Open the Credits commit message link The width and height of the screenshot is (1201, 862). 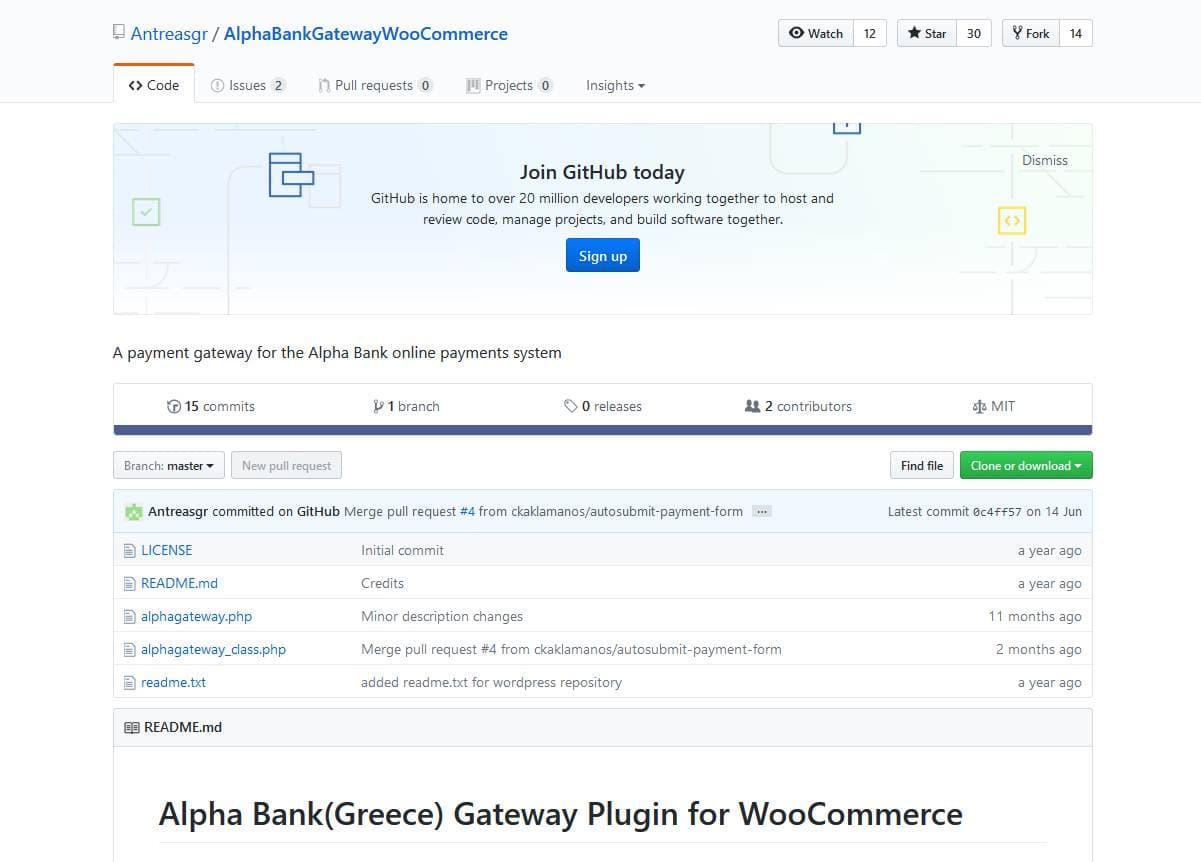[382, 583]
